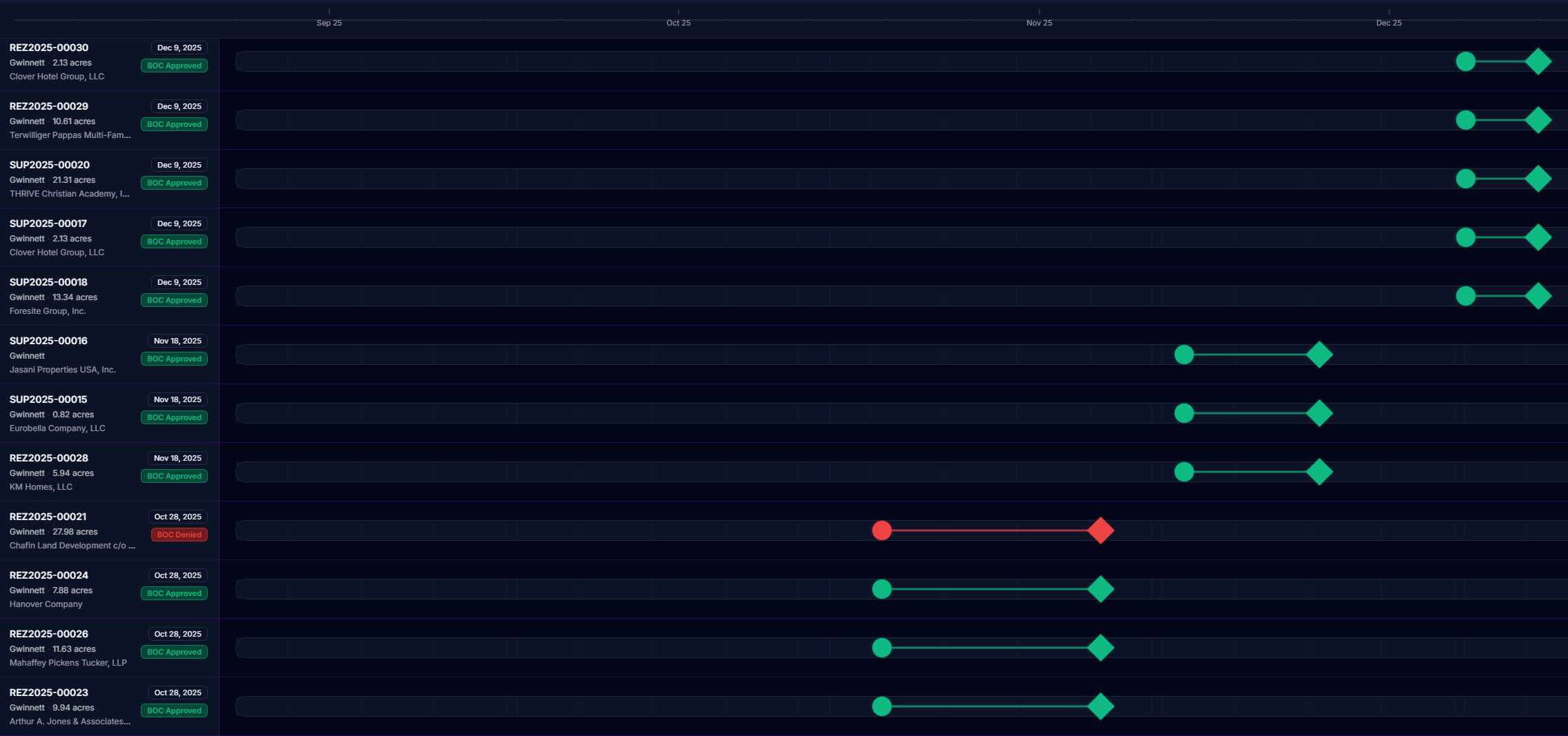Image resolution: width=1568 pixels, height=736 pixels.
Task: Select the REZ2025-00026 case entry
Action: [49, 634]
